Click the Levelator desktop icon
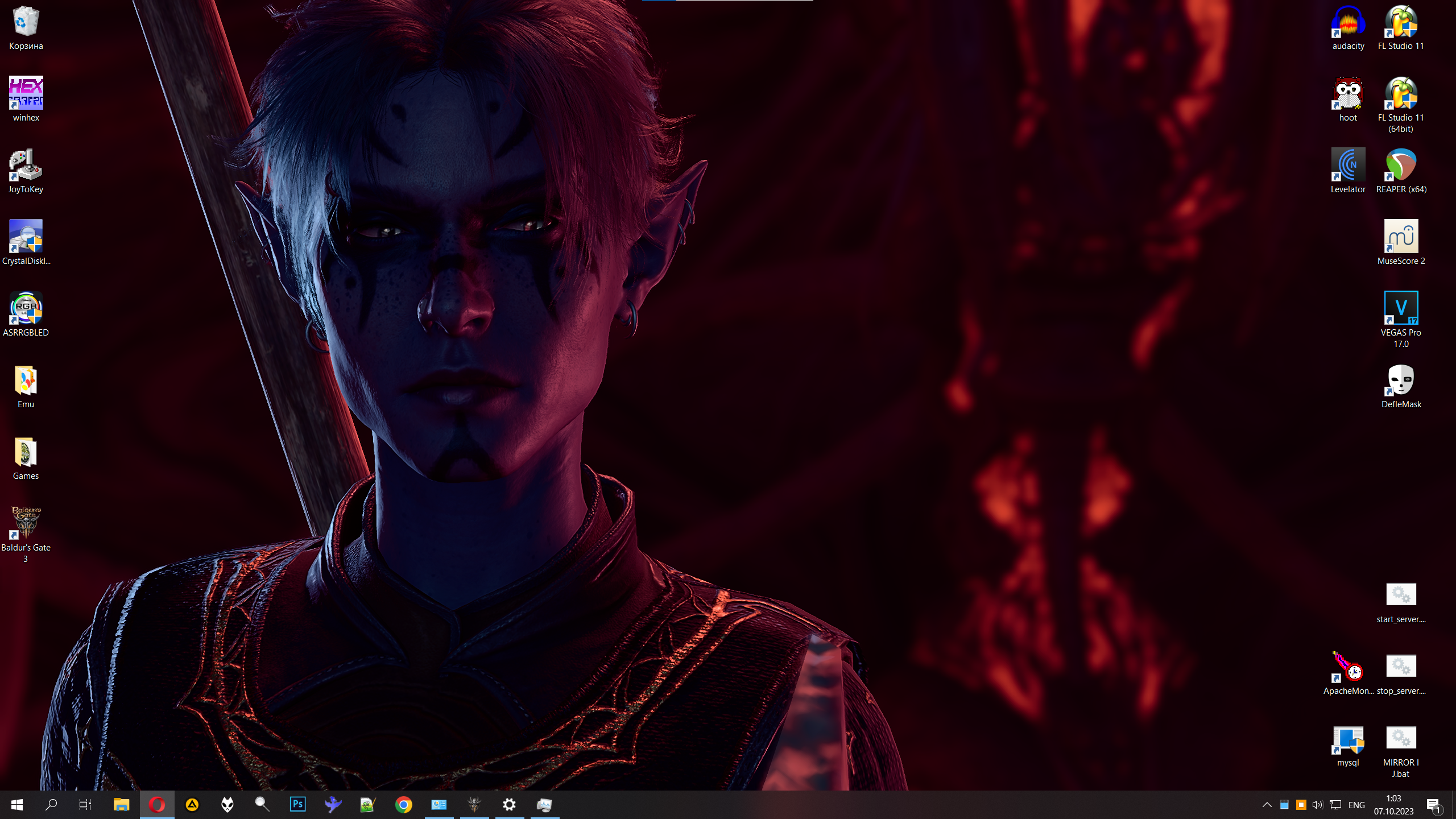This screenshot has height=819, width=1456. tap(1348, 168)
